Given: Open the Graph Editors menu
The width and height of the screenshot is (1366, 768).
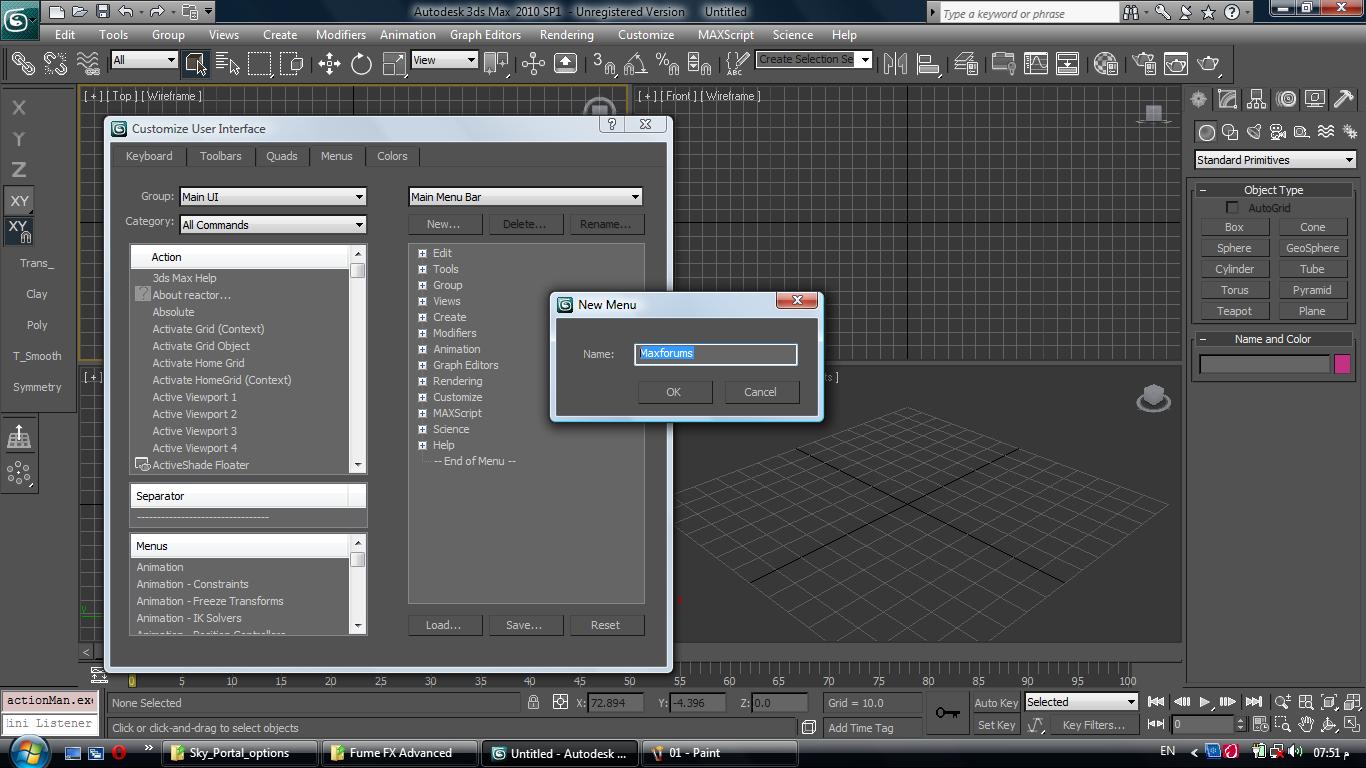Looking at the screenshot, I should pyautogui.click(x=485, y=34).
